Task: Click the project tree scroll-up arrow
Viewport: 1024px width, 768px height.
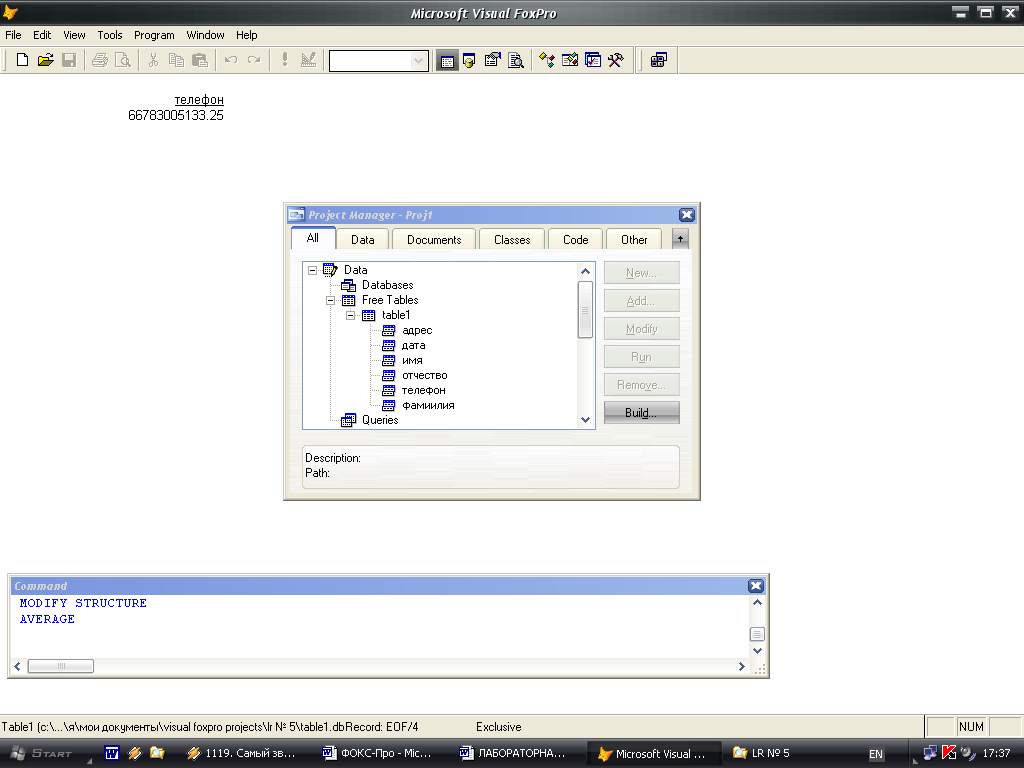Action: pos(585,271)
